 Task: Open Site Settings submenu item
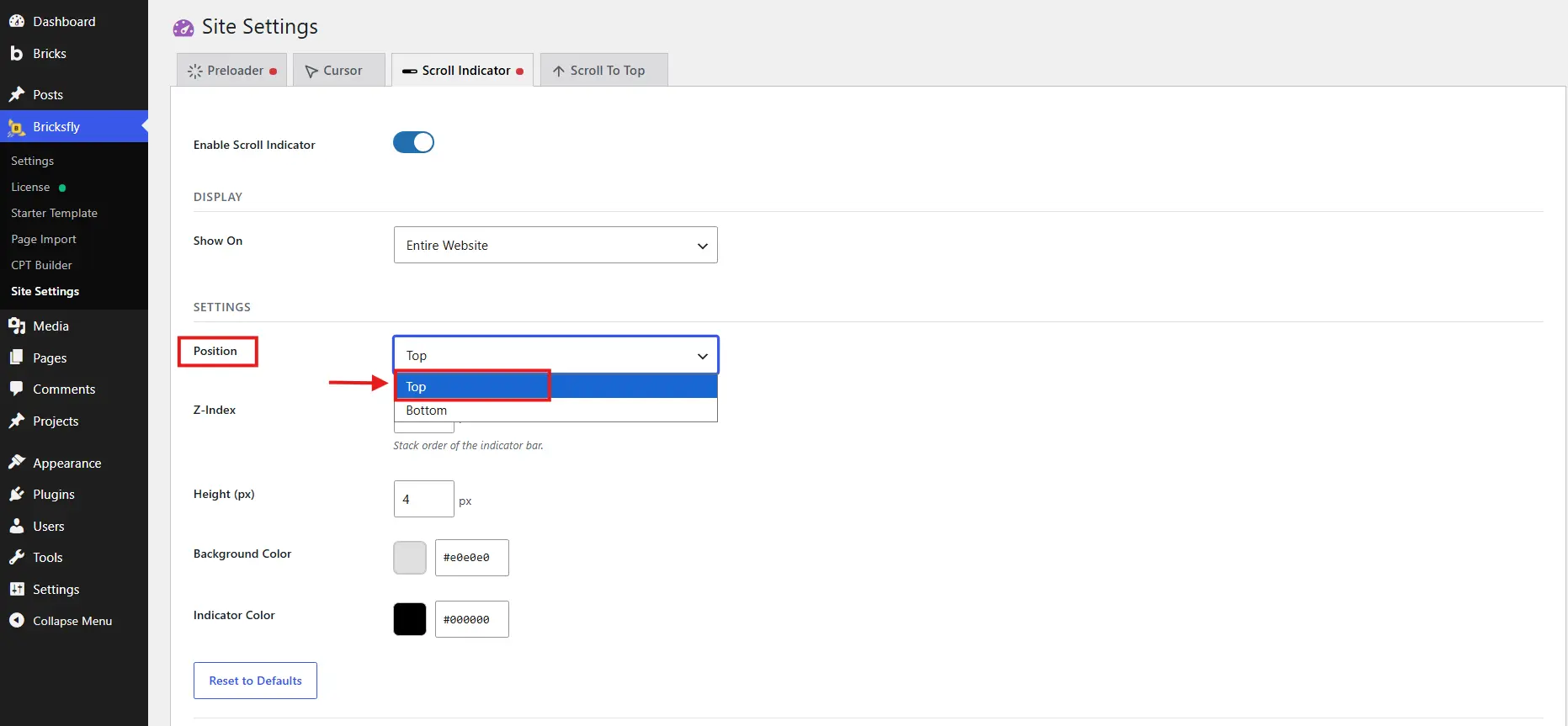tap(45, 291)
